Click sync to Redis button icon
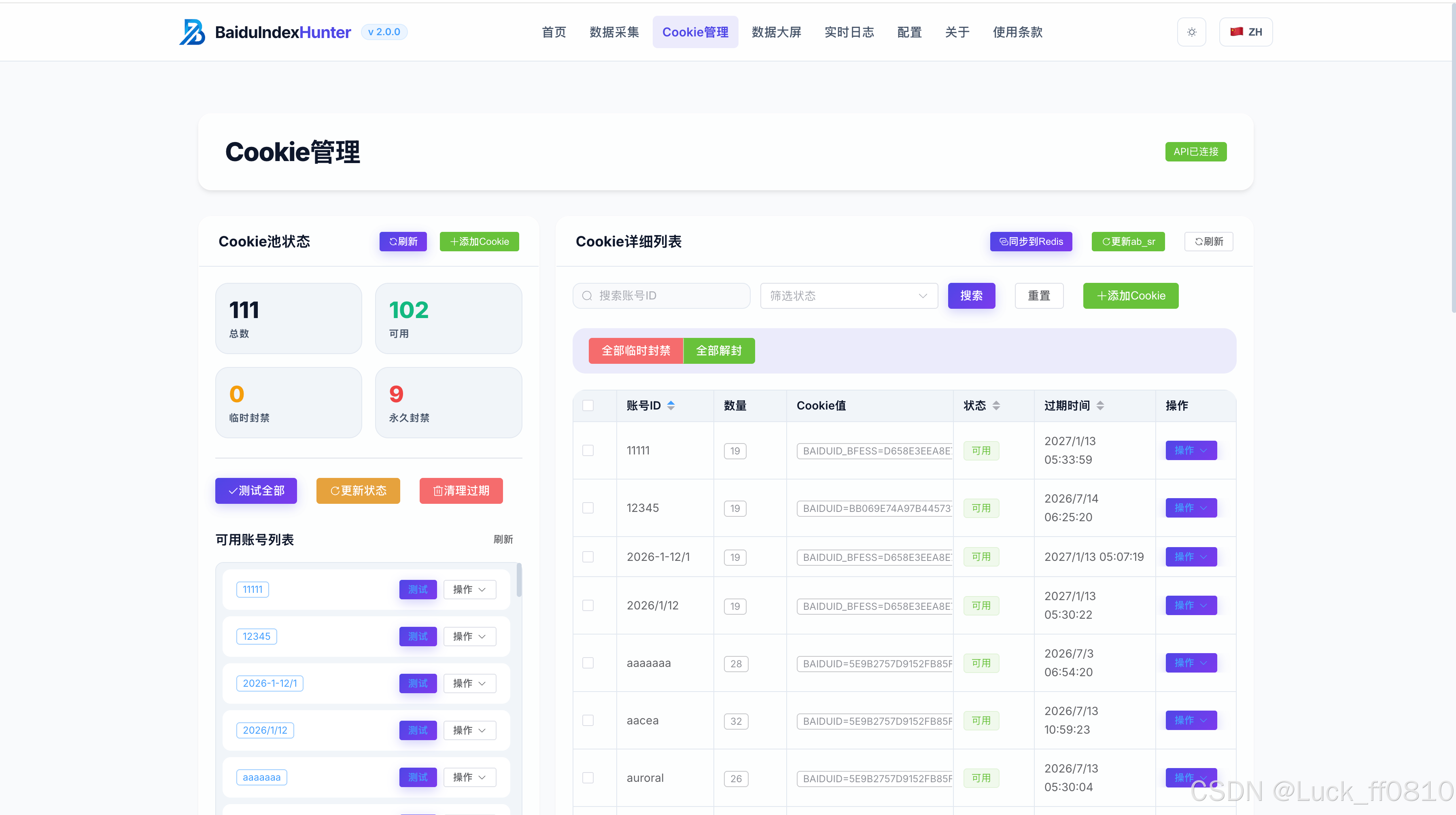 pyautogui.click(x=1003, y=241)
